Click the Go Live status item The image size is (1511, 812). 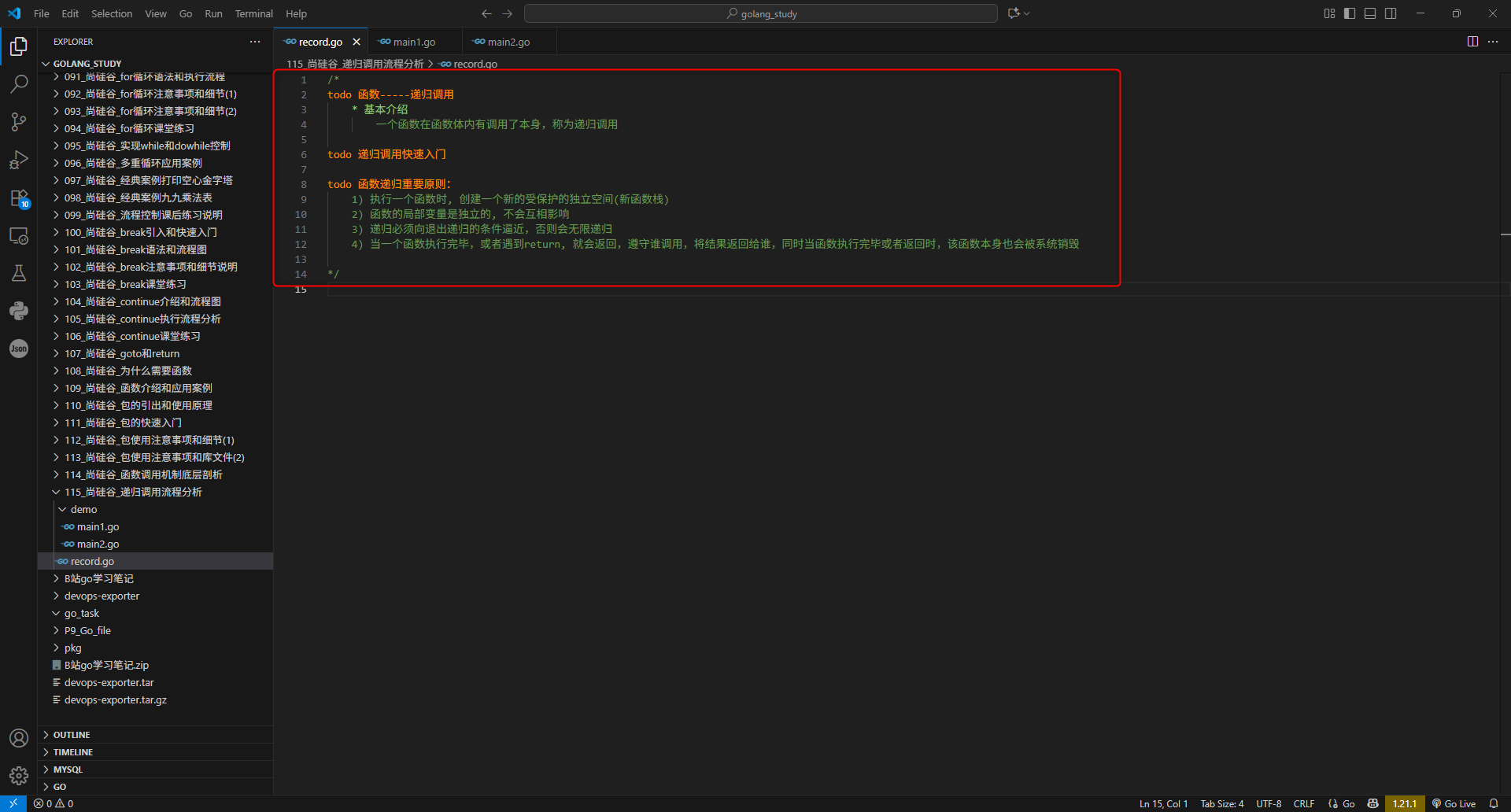1454,803
